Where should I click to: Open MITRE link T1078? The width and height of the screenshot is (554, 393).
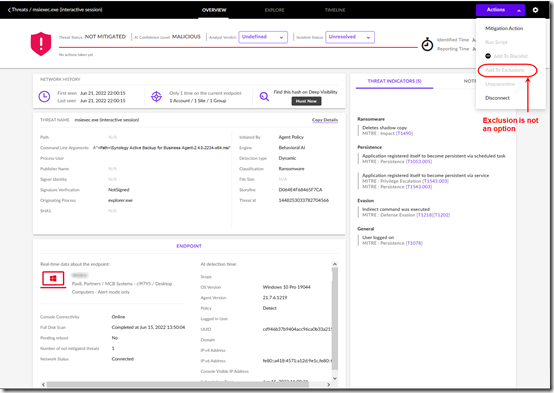414,243
